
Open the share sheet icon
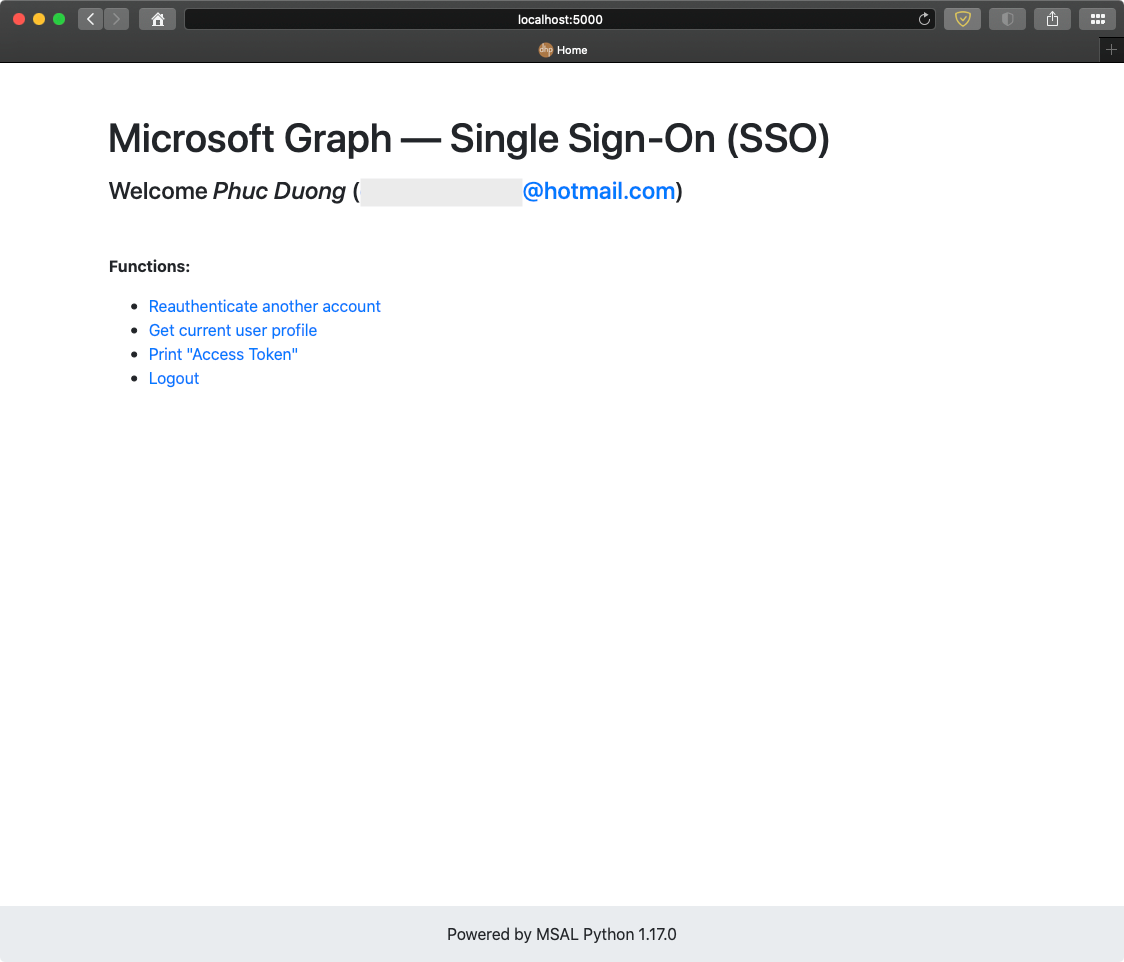[1052, 19]
